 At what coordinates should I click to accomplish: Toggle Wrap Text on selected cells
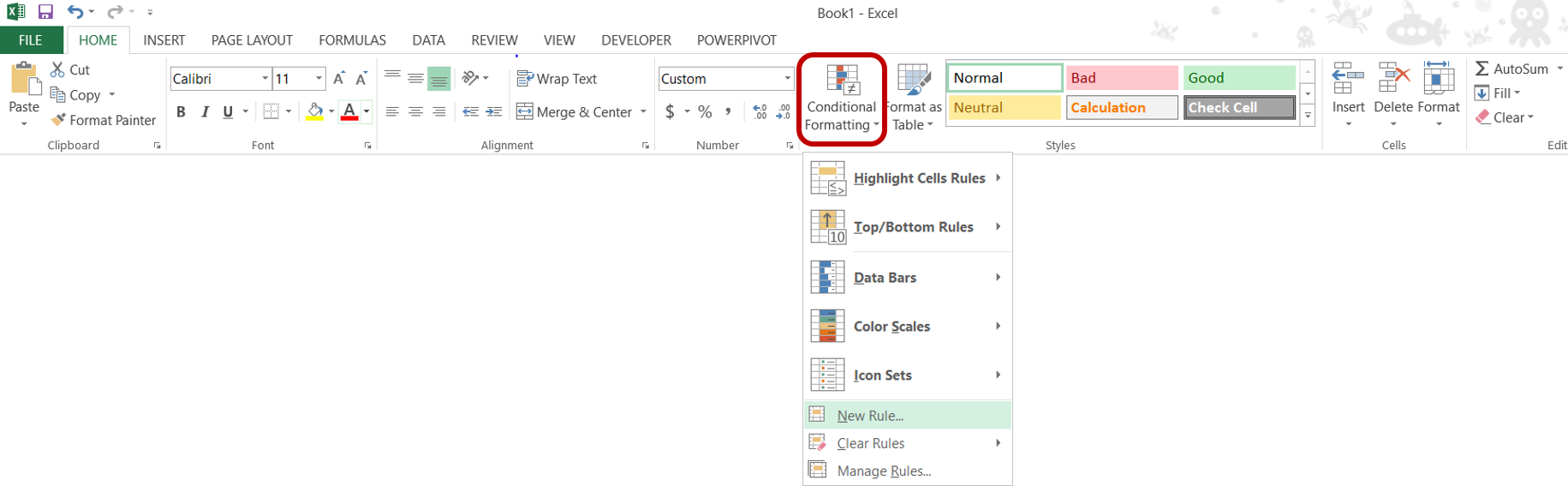pyautogui.click(x=557, y=79)
